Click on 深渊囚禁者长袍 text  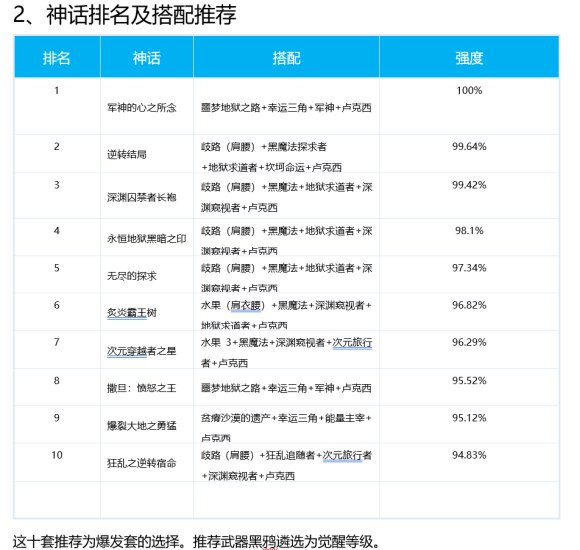pos(142,198)
